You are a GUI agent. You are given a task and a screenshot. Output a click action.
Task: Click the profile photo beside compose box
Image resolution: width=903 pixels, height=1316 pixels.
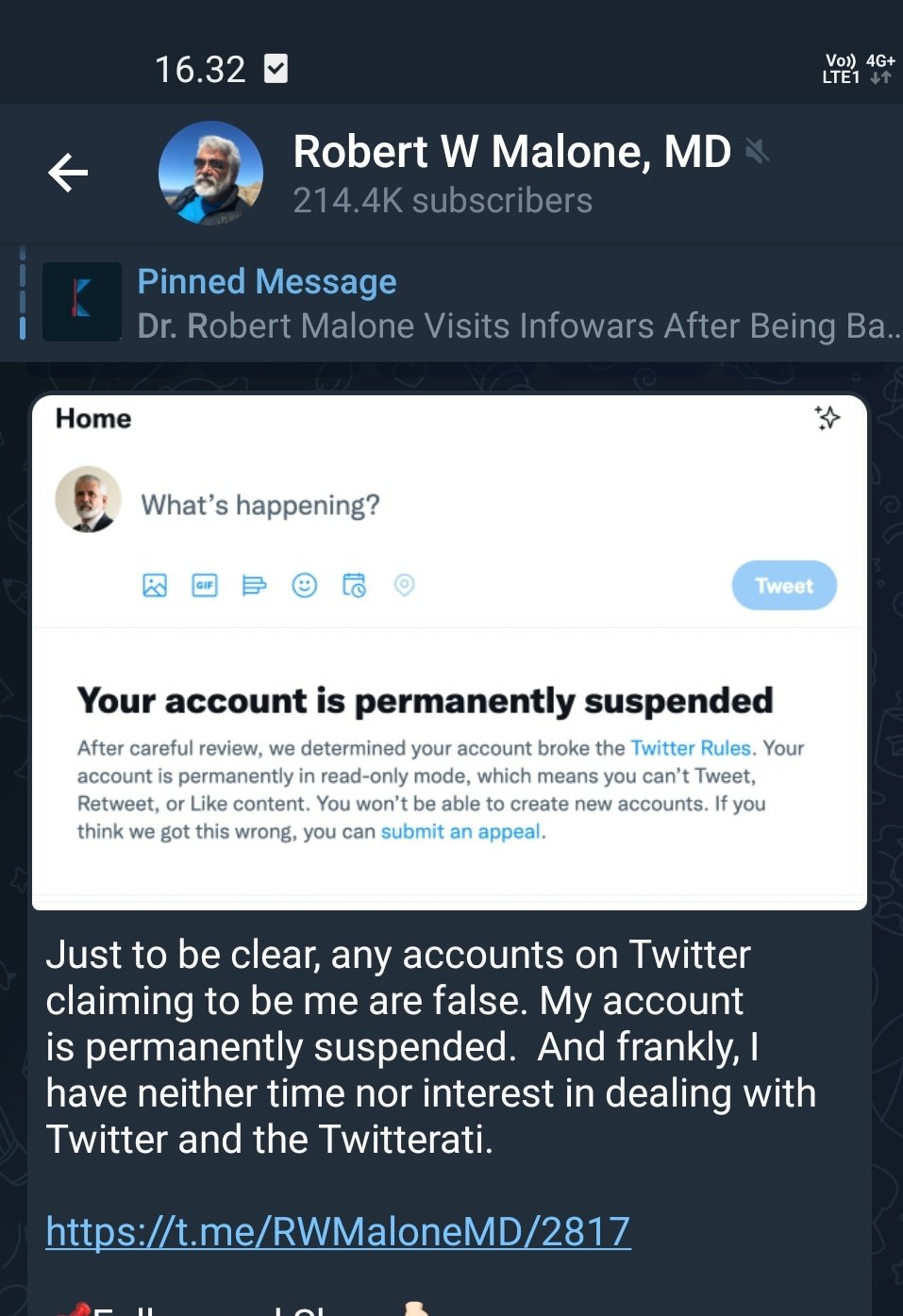pyautogui.click(x=89, y=500)
